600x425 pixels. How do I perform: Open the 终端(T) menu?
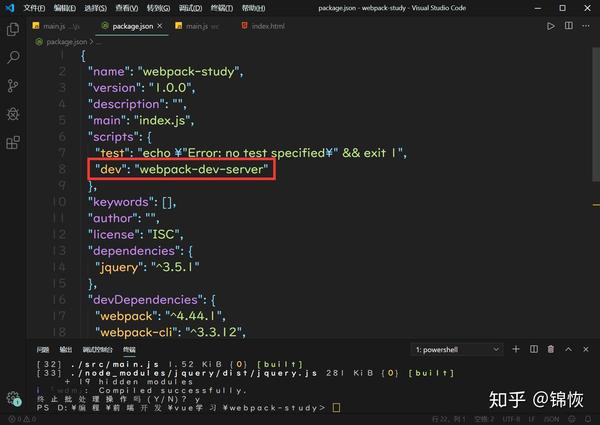coord(222,8)
